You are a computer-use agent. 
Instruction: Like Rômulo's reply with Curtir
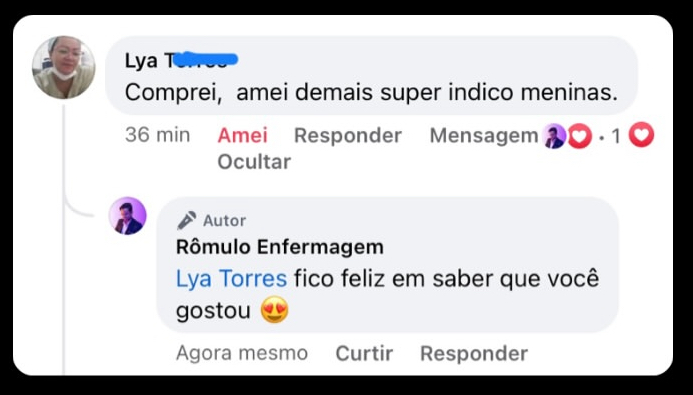point(364,353)
